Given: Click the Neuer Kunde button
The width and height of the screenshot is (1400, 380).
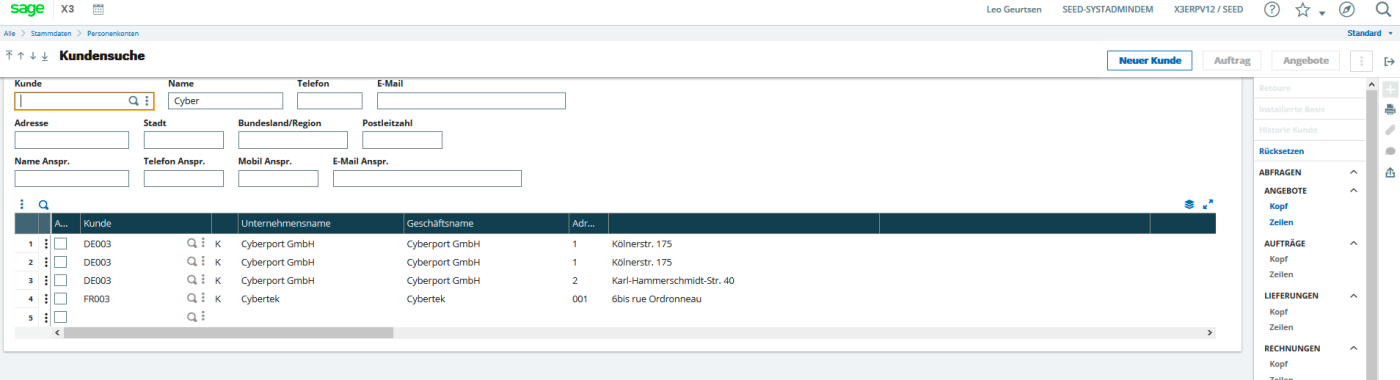Looking at the screenshot, I should click(x=1150, y=61).
